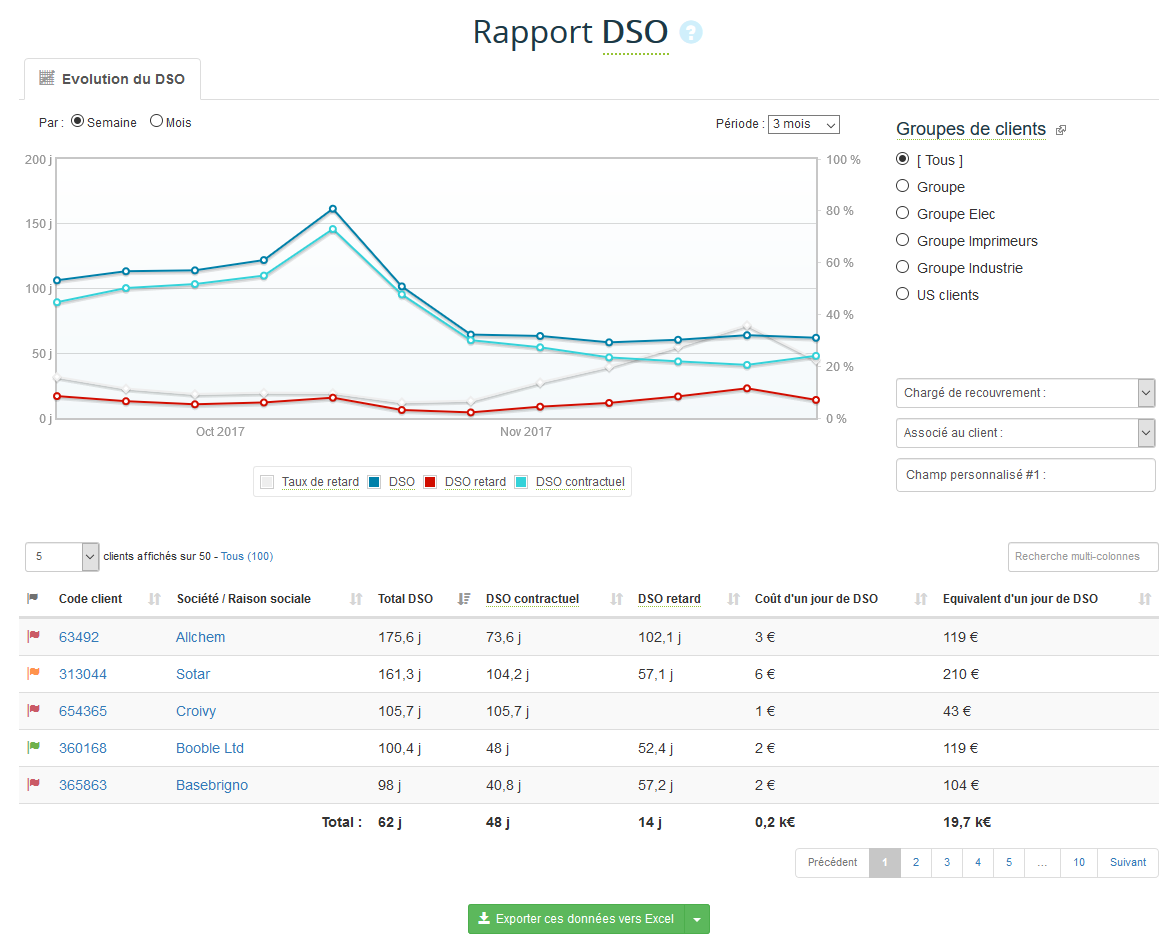
Task: Toggle the Taux de retard legend swatch
Action: click(267, 481)
